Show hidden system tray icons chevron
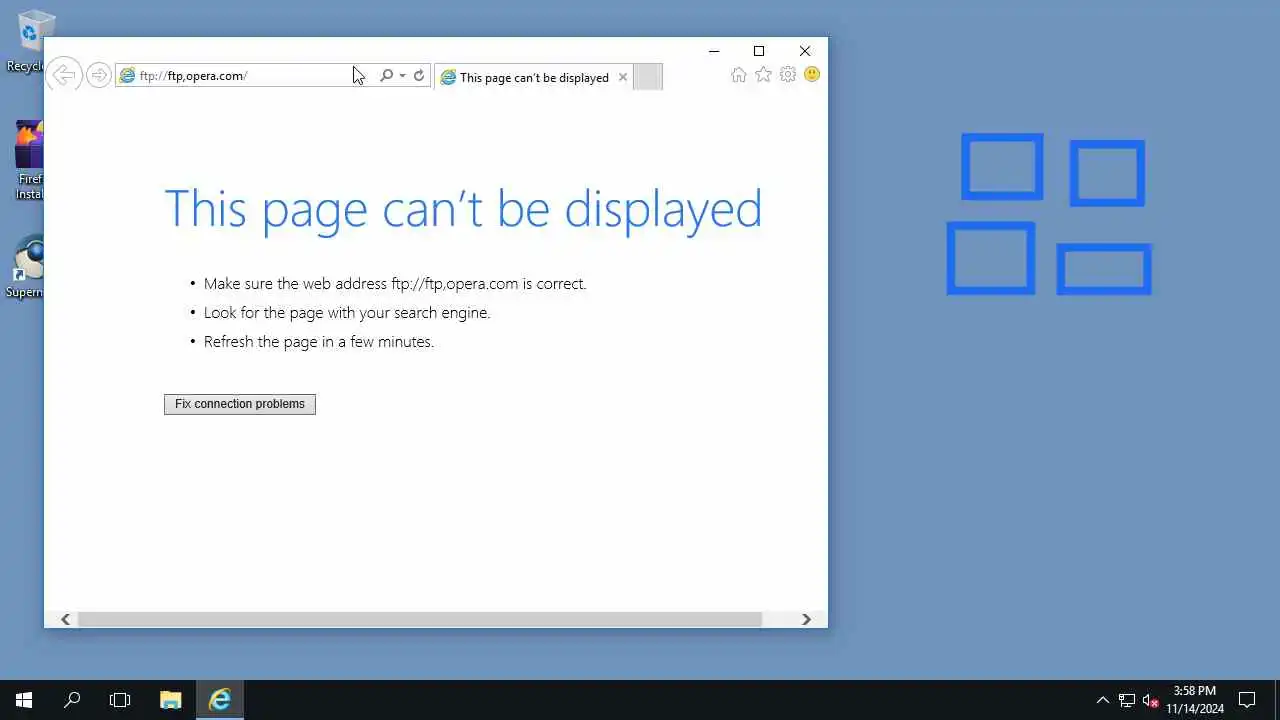The width and height of the screenshot is (1280, 720). click(x=1103, y=700)
